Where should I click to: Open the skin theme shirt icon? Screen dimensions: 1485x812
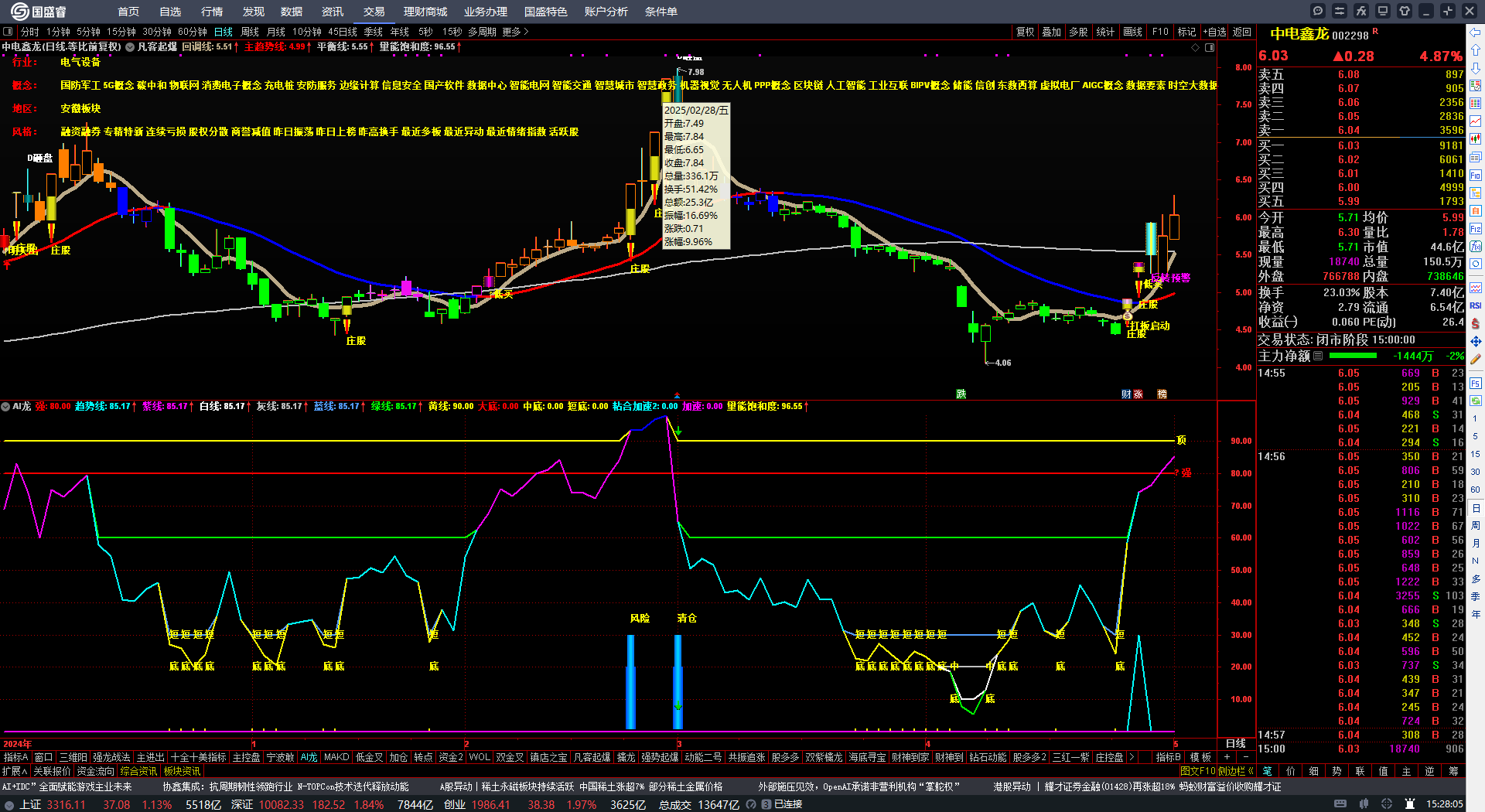[1405, 11]
